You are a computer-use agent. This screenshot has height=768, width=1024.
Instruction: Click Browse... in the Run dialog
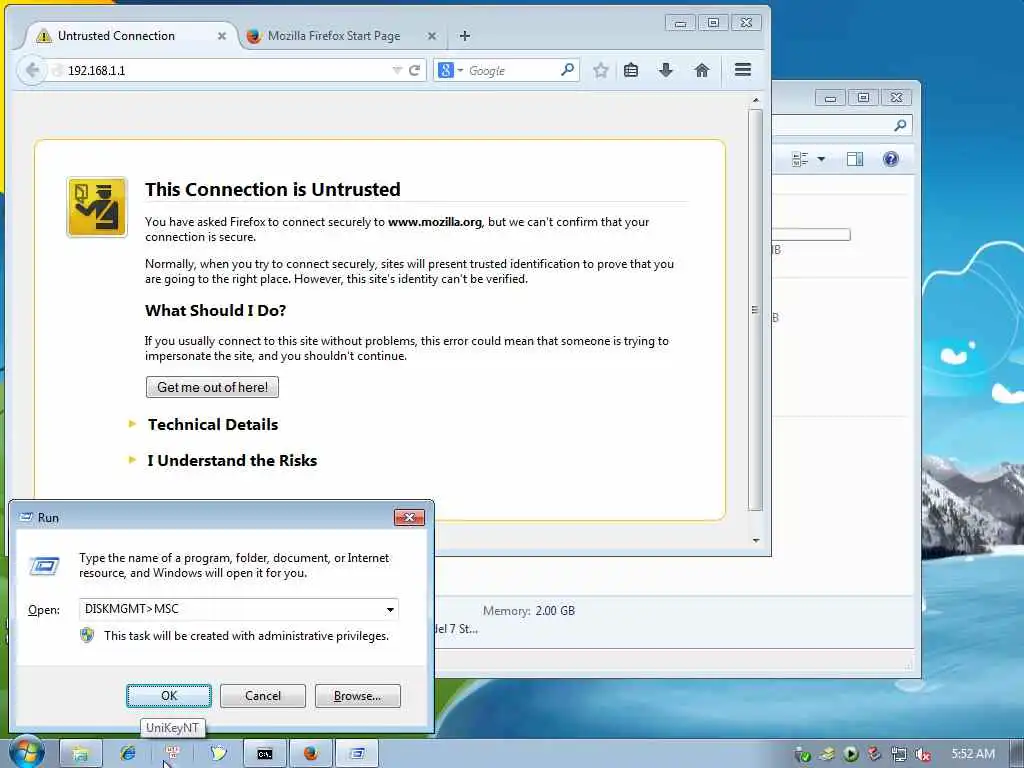pyautogui.click(x=357, y=696)
